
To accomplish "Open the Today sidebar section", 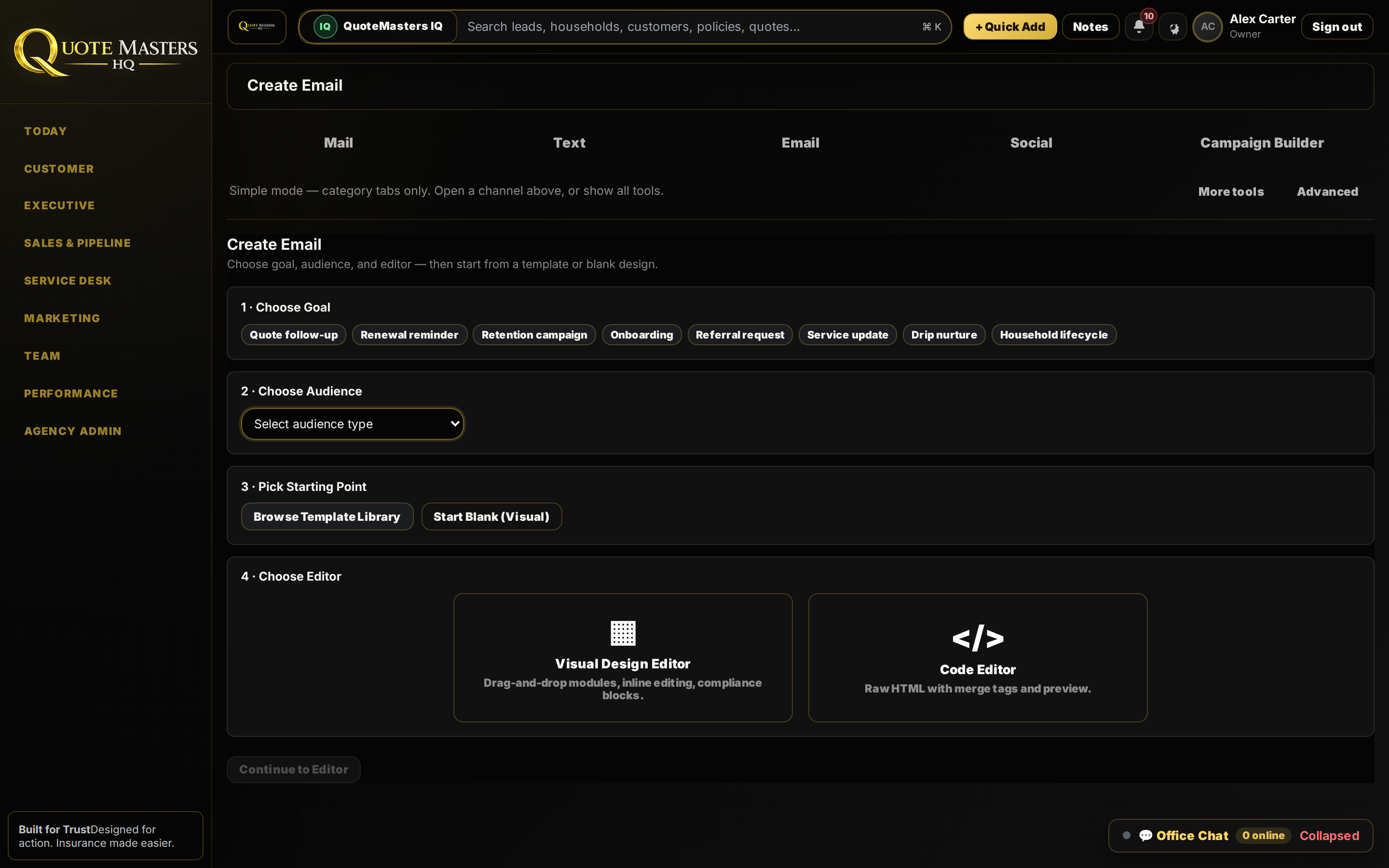I will tap(45, 131).
